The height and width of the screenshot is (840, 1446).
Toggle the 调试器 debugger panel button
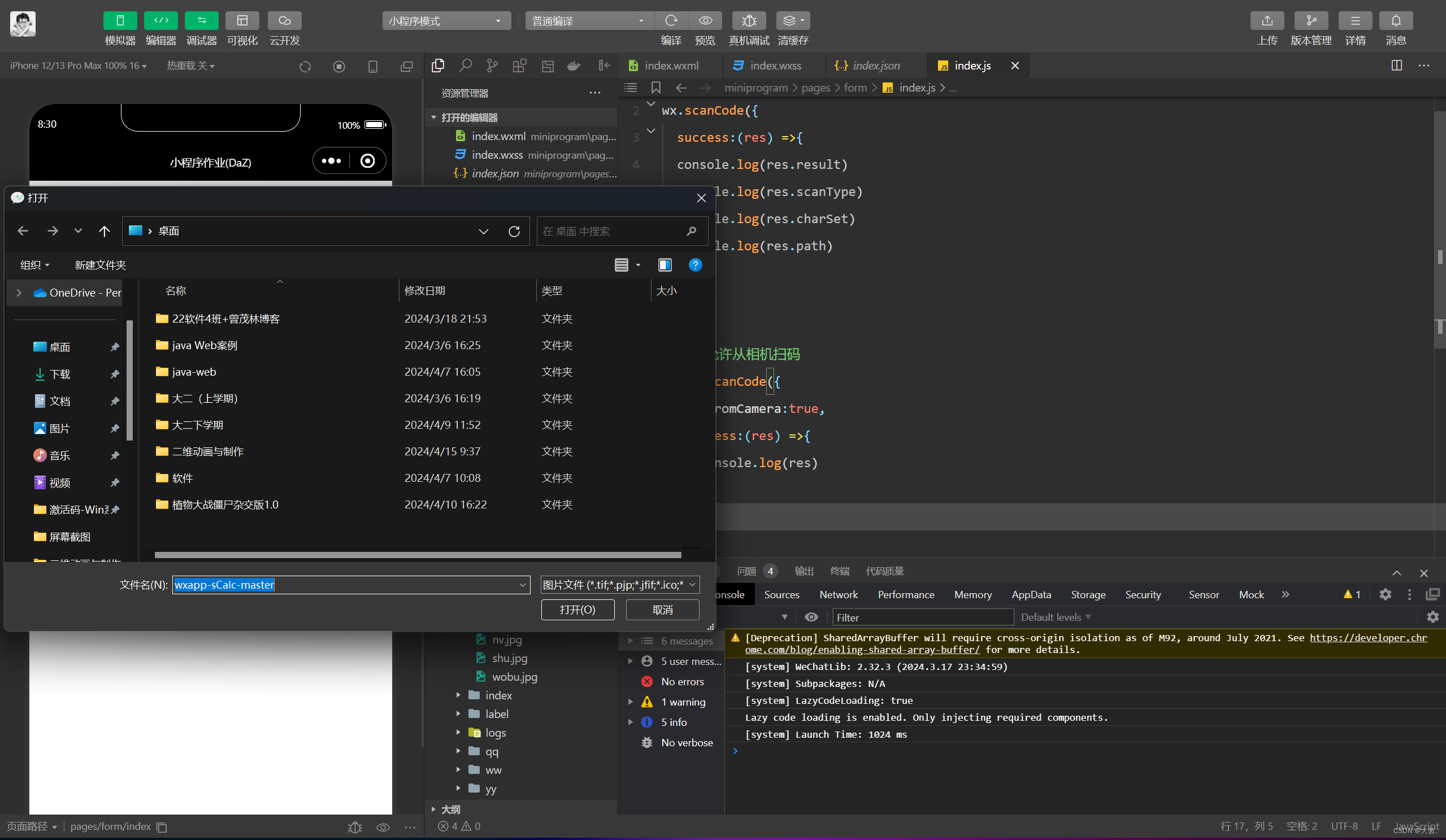[201, 21]
